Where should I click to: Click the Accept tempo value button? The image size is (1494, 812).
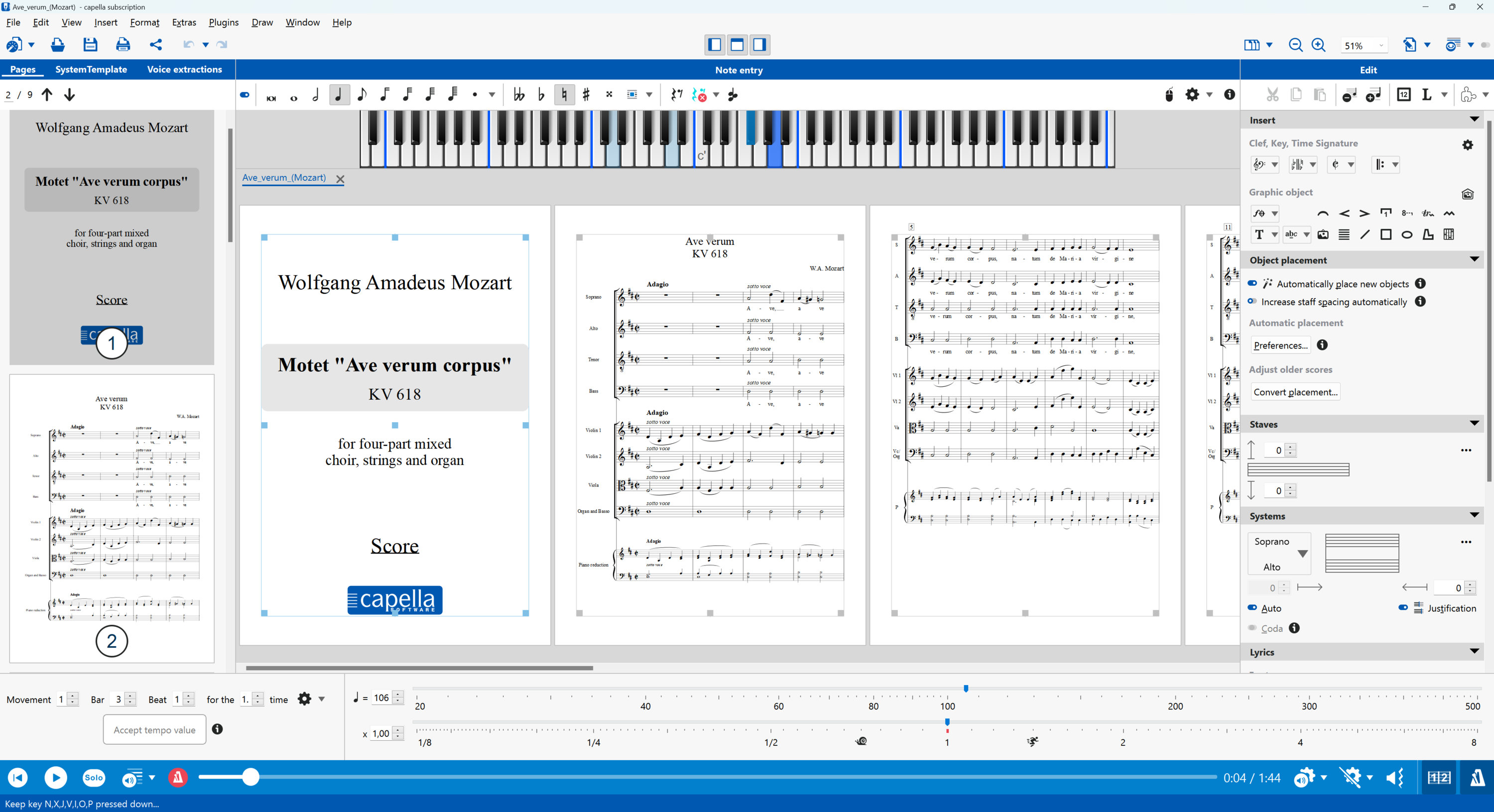coord(154,730)
